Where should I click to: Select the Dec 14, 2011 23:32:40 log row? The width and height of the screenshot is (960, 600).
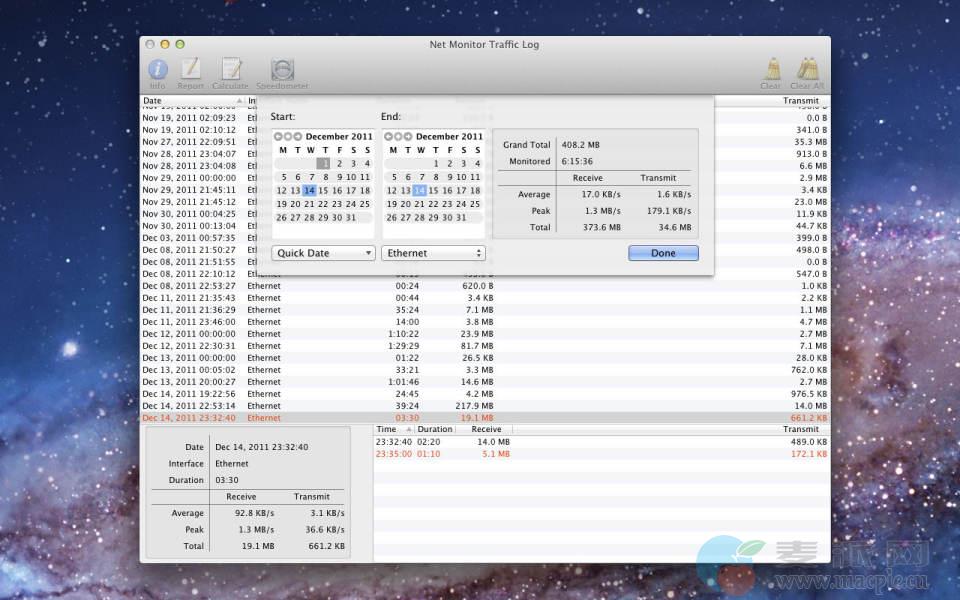point(189,418)
